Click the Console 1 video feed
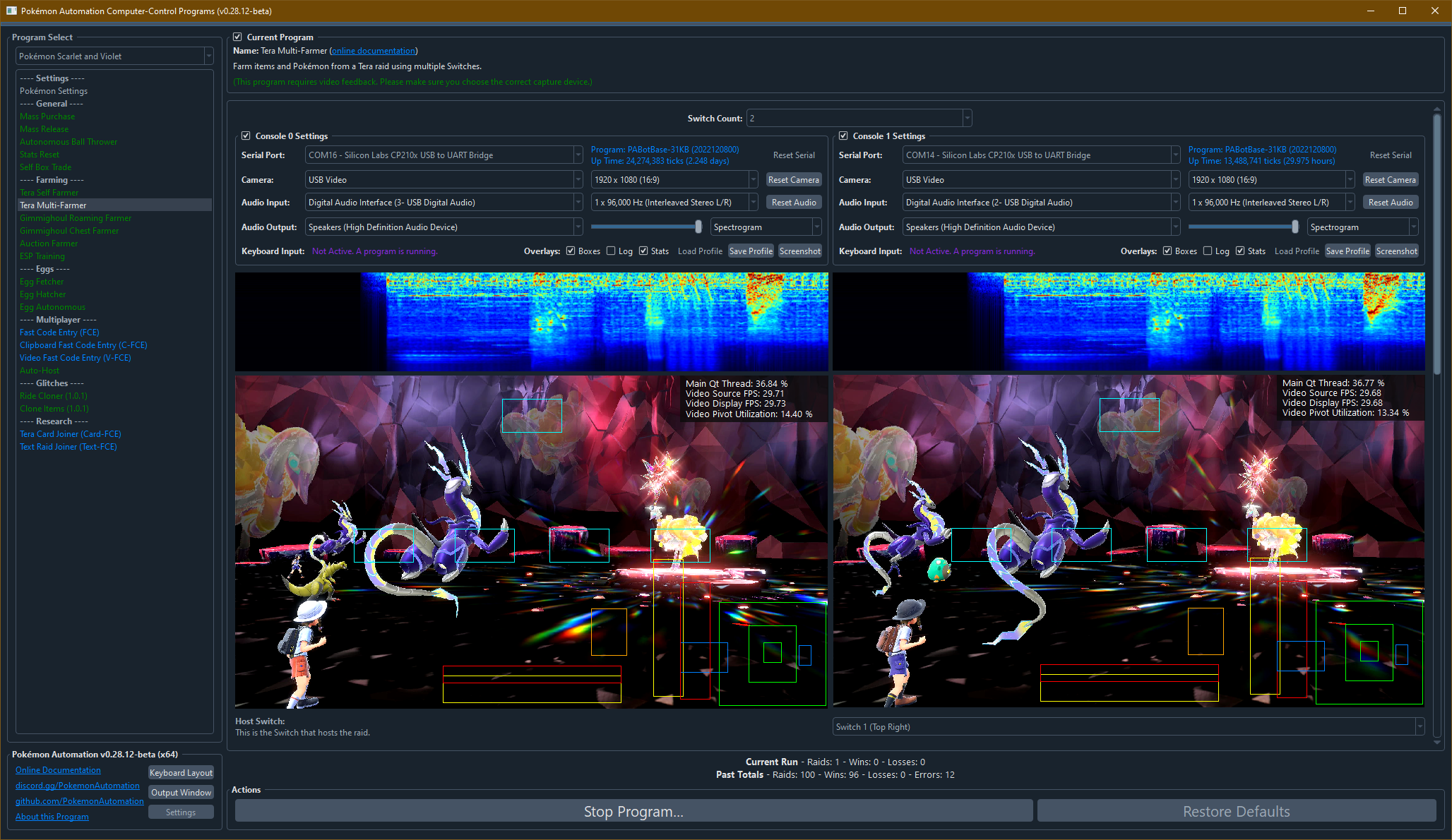Image resolution: width=1452 pixels, height=840 pixels. pos(1128,541)
